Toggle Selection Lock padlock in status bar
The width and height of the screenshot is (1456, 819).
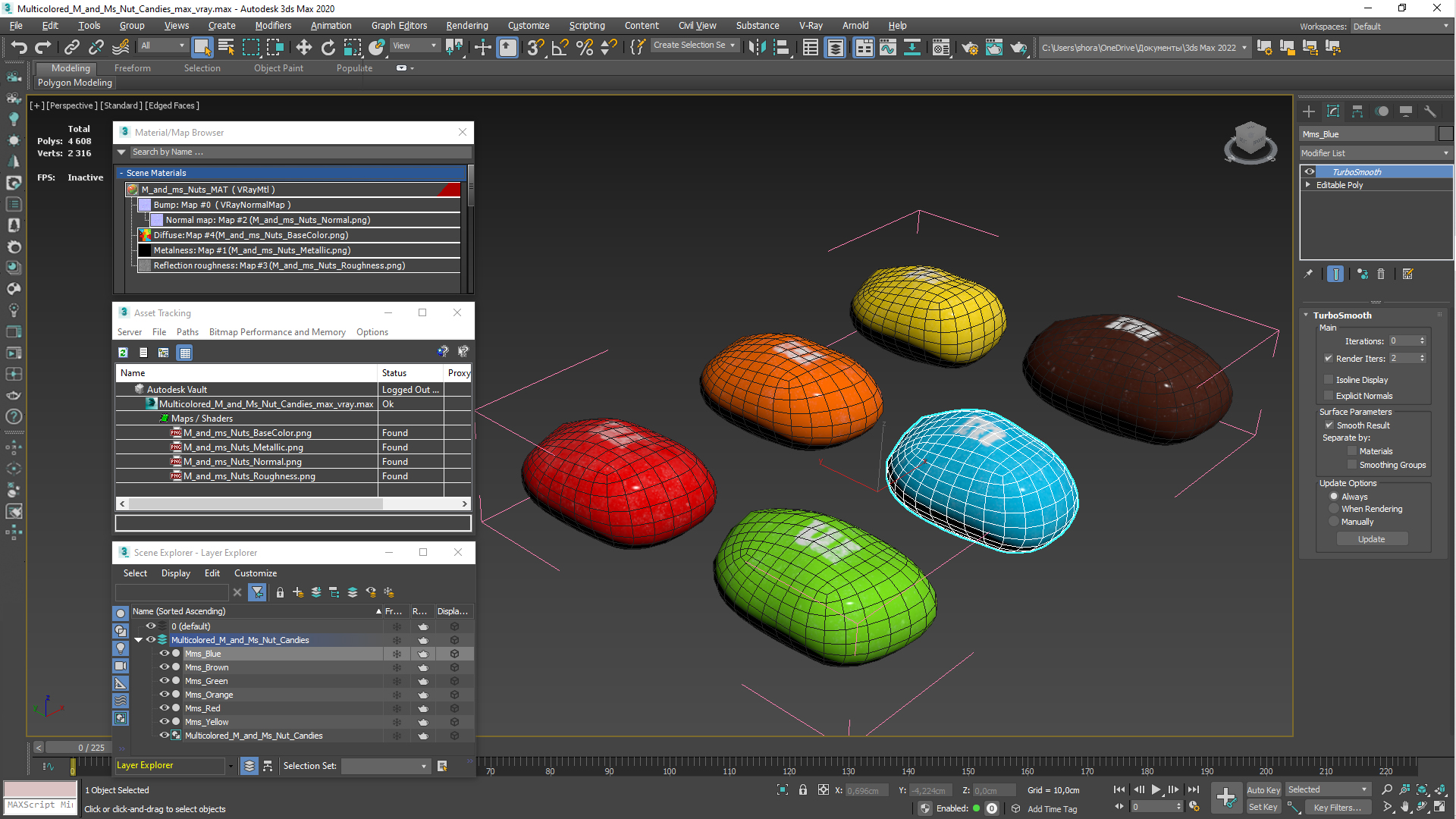click(x=803, y=790)
